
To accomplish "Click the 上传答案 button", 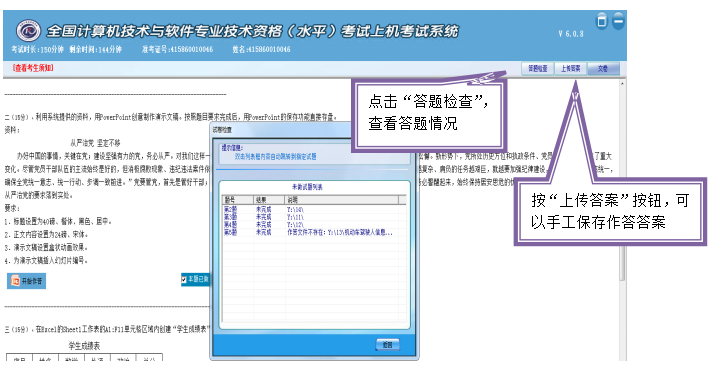I will (570, 69).
